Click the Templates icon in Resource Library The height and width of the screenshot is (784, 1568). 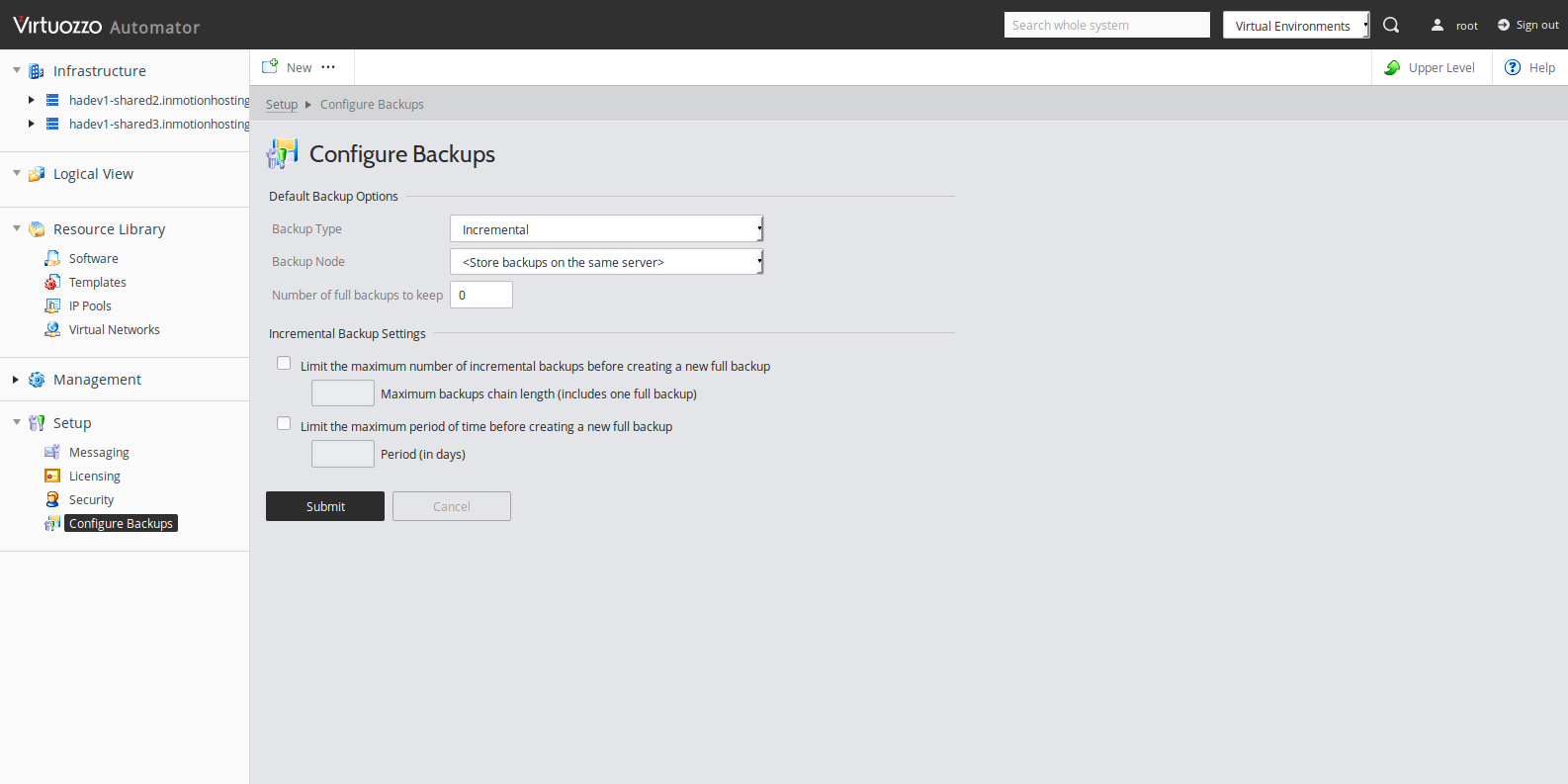(x=52, y=283)
